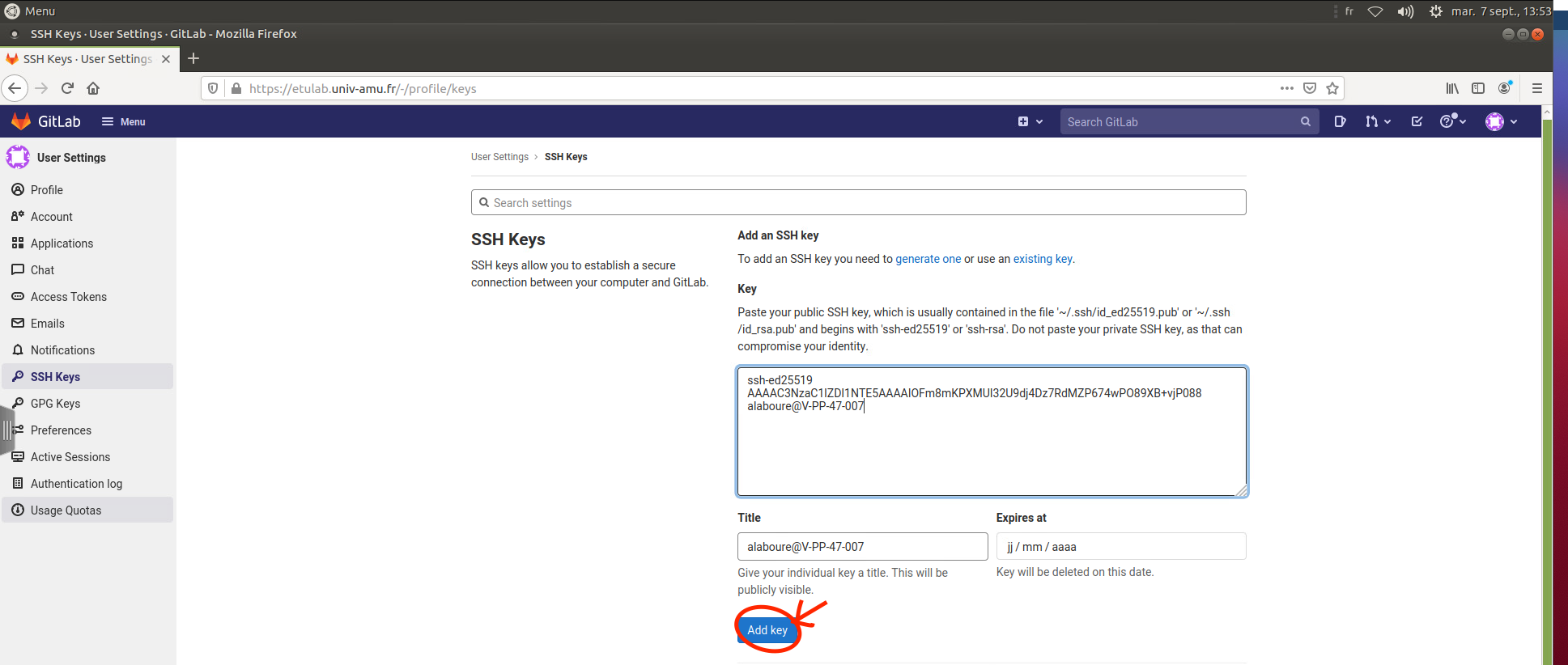Image resolution: width=1568 pixels, height=665 pixels.
Task: Open Emails in sidebar
Action: [x=87, y=324]
